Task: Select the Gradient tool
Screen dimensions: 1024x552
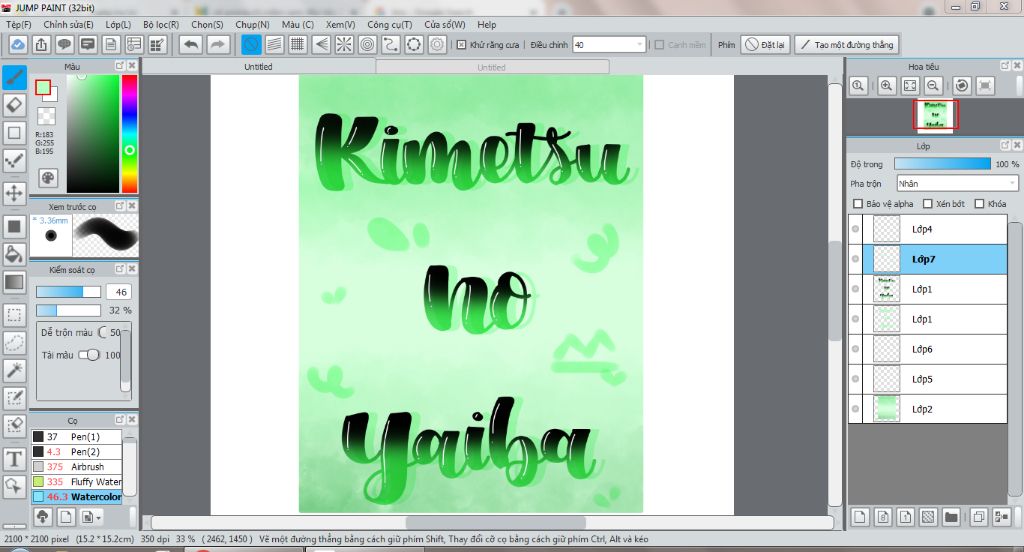Action: tap(14, 282)
